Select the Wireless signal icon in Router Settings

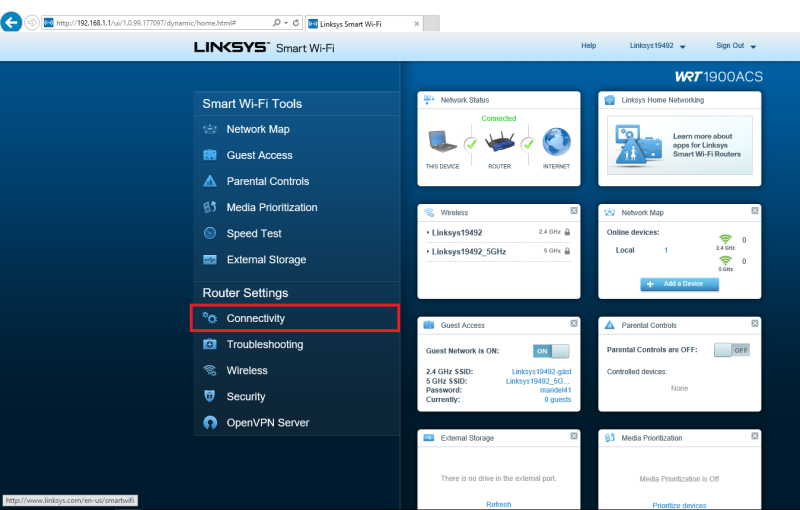pos(210,370)
